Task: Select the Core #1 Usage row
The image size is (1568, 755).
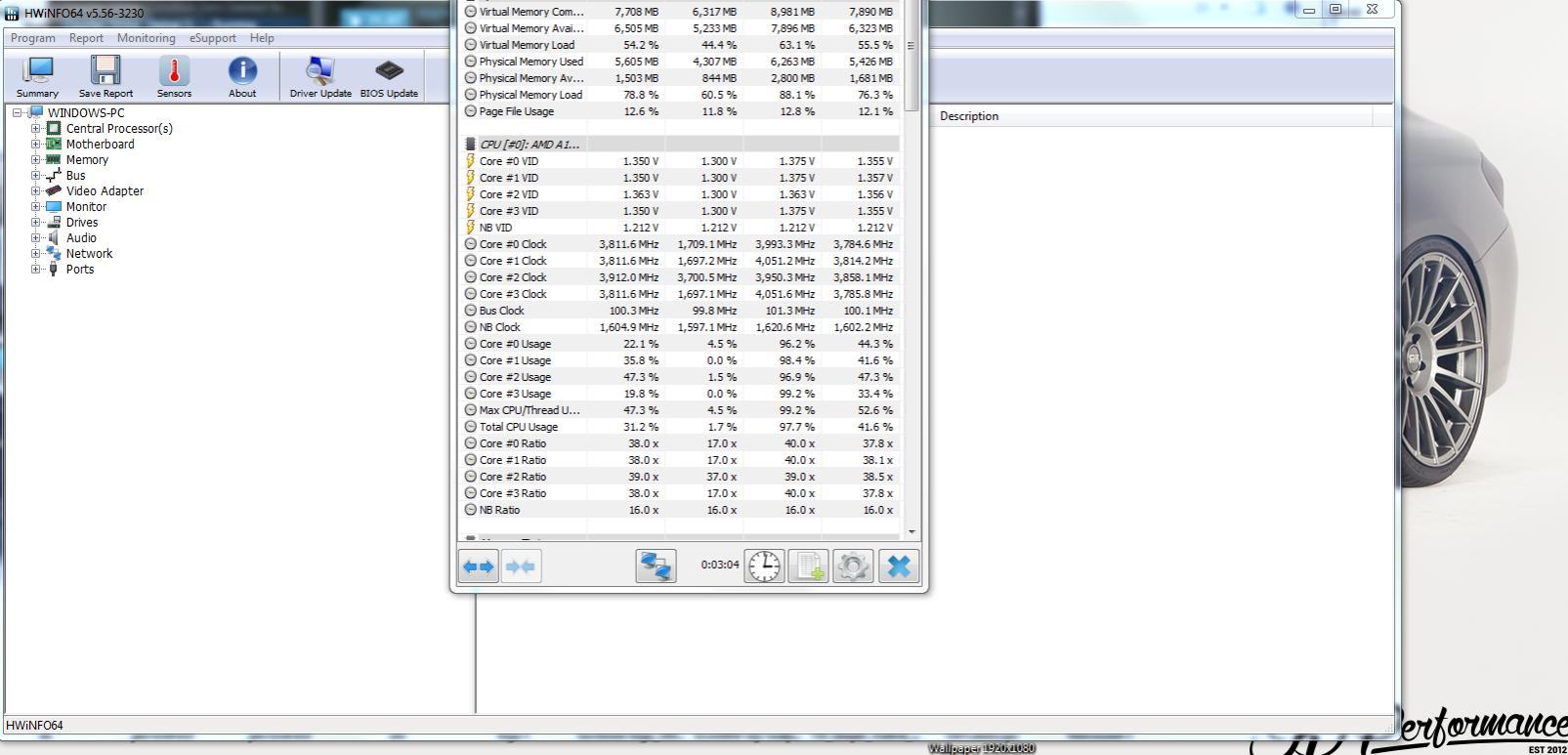Action: 681,360
